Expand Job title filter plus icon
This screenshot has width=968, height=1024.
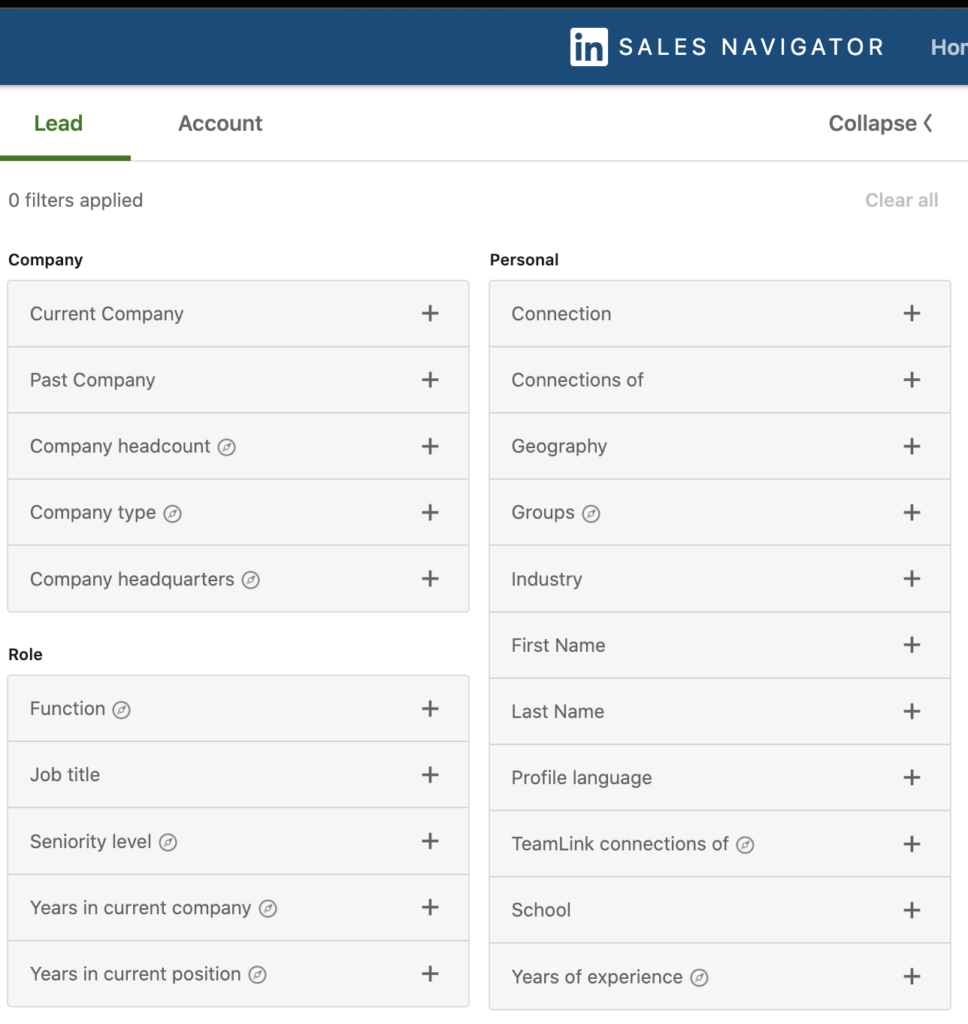click(x=430, y=775)
